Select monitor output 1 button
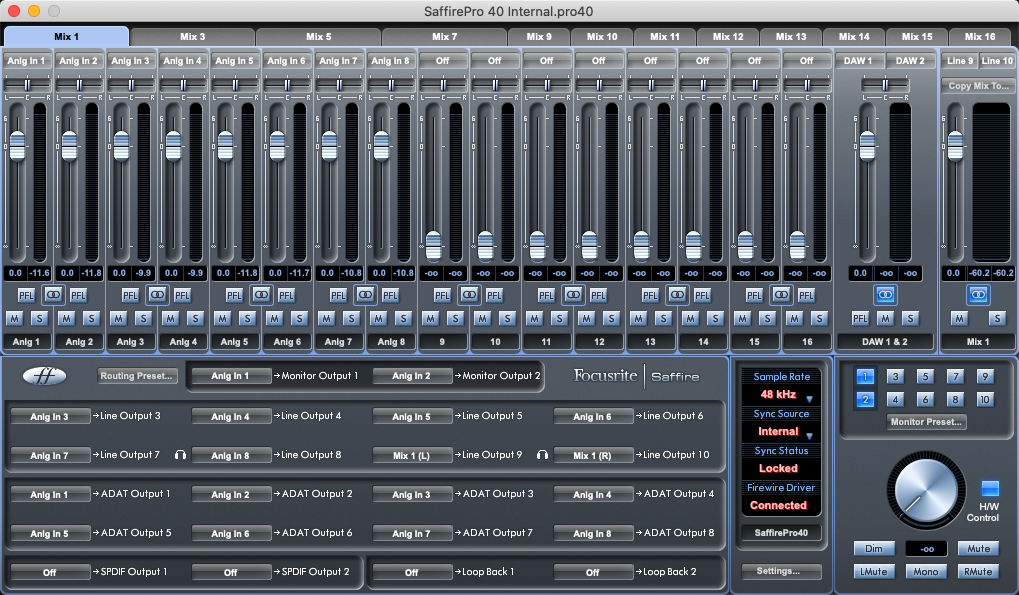This screenshot has height=595, width=1019. (x=865, y=376)
